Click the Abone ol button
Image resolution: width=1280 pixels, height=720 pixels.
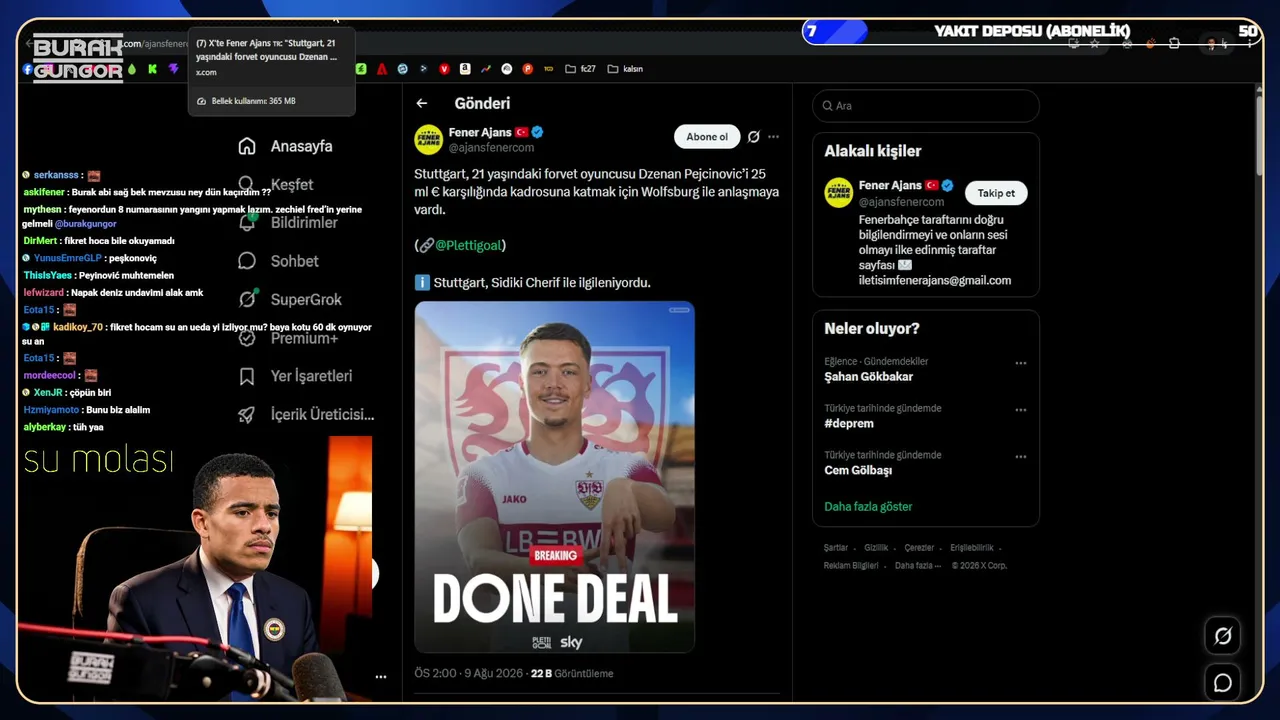click(707, 137)
